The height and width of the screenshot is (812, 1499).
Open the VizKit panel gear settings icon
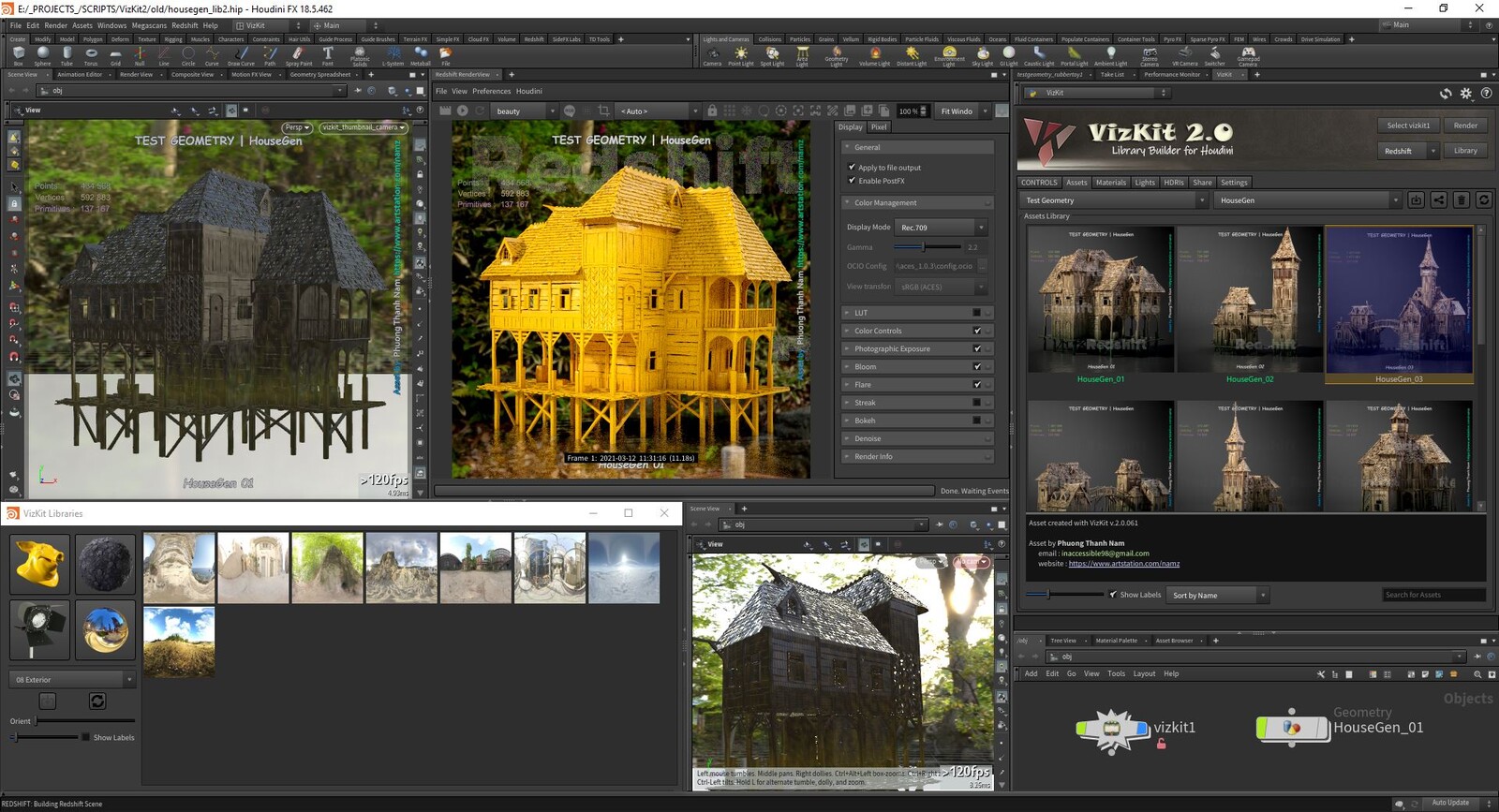[x=1466, y=94]
